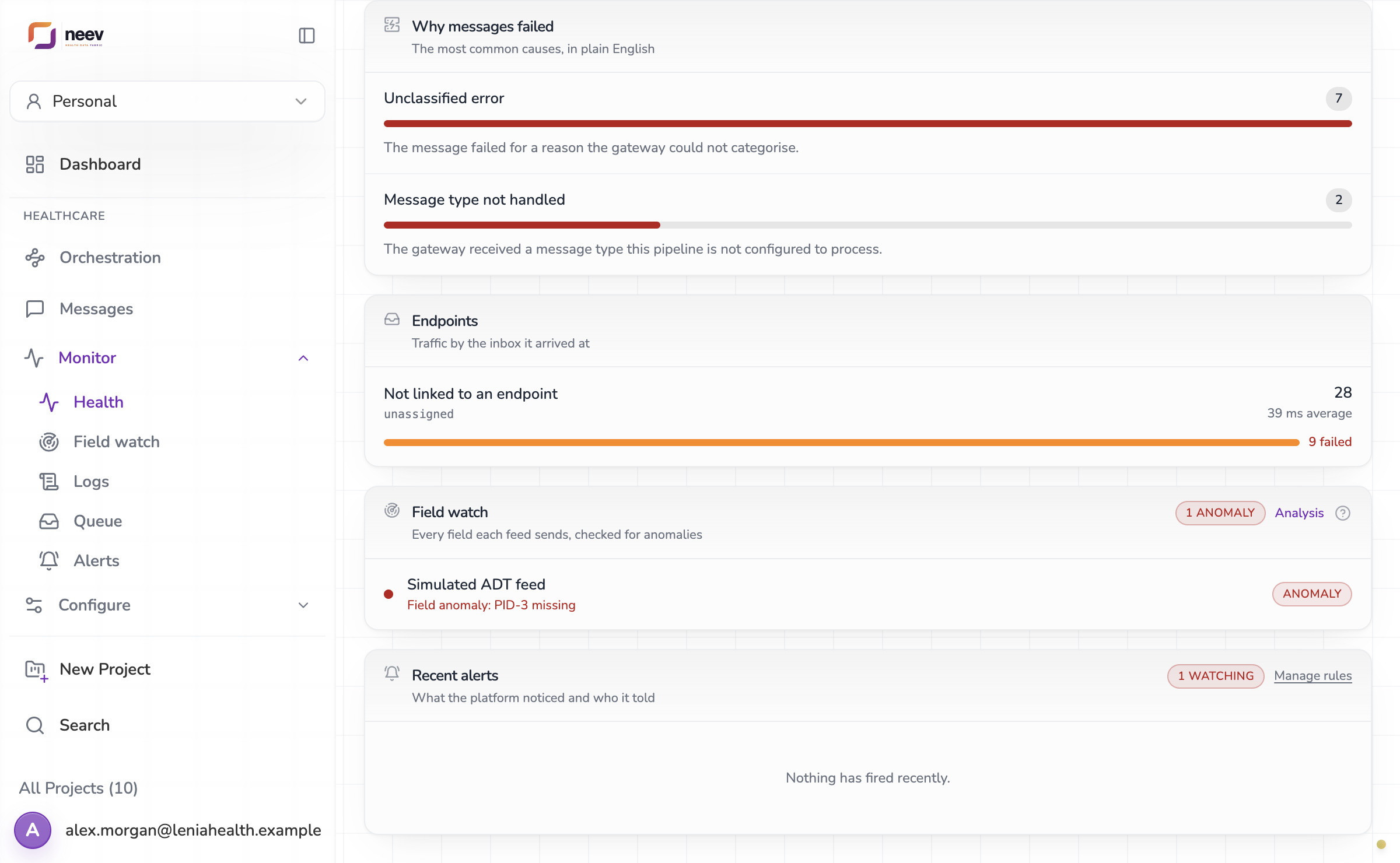1400x863 pixels.
Task: Open the Personal workspace dropdown
Action: tap(167, 101)
